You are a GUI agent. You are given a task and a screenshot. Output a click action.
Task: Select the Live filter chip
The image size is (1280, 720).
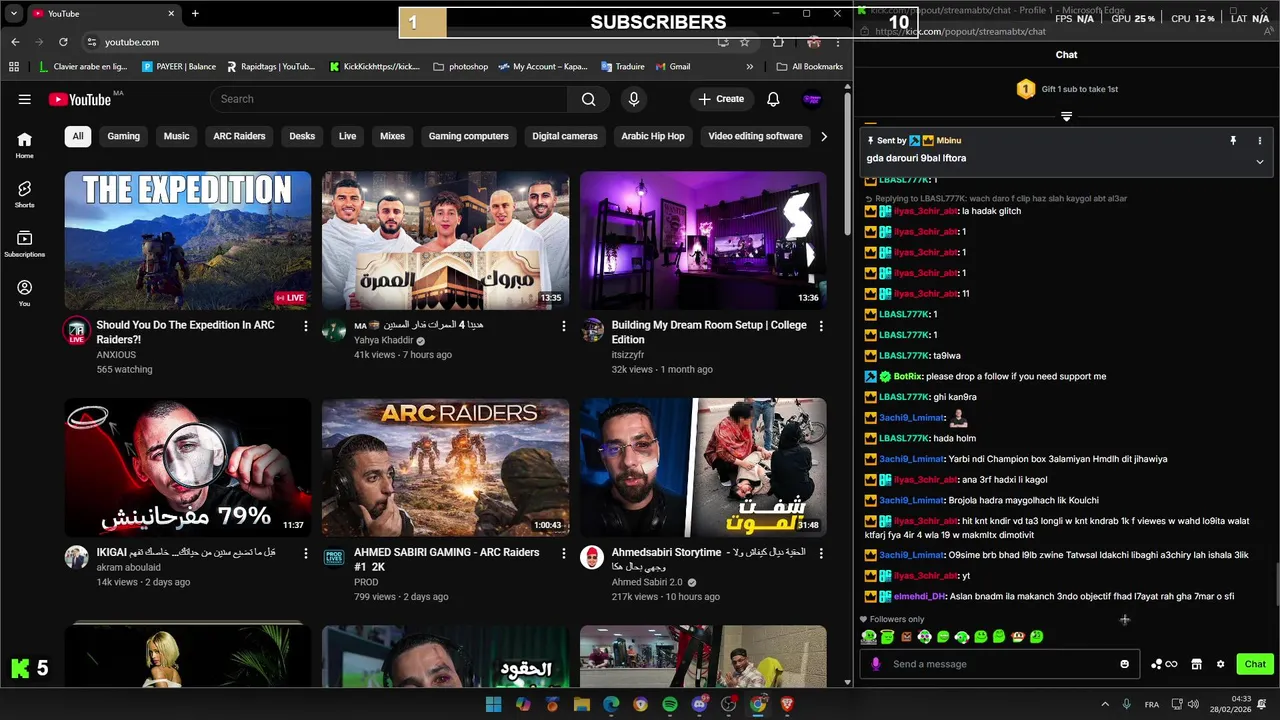coord(347,136)
